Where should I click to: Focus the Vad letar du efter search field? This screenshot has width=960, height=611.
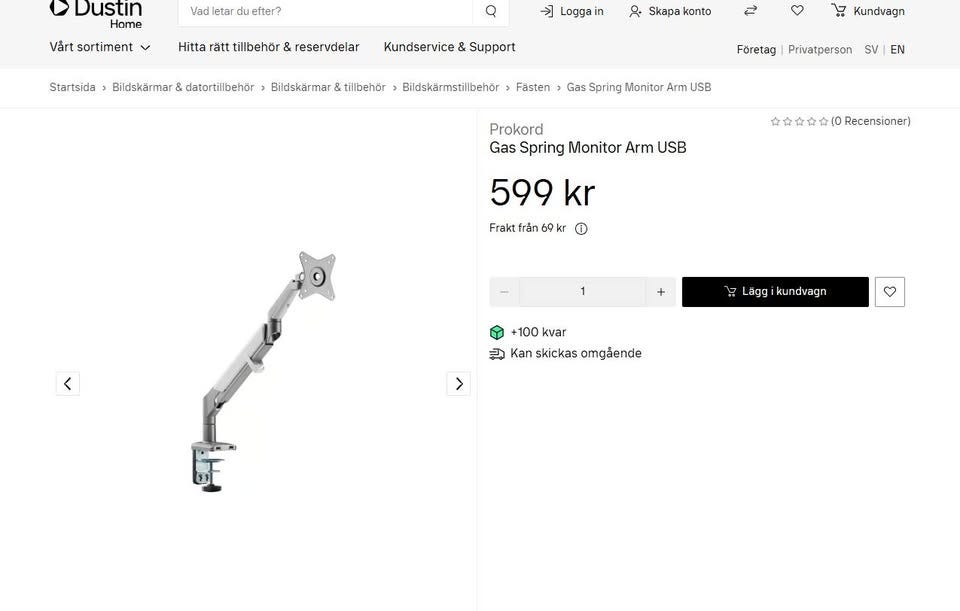click(x=325, y=11)
